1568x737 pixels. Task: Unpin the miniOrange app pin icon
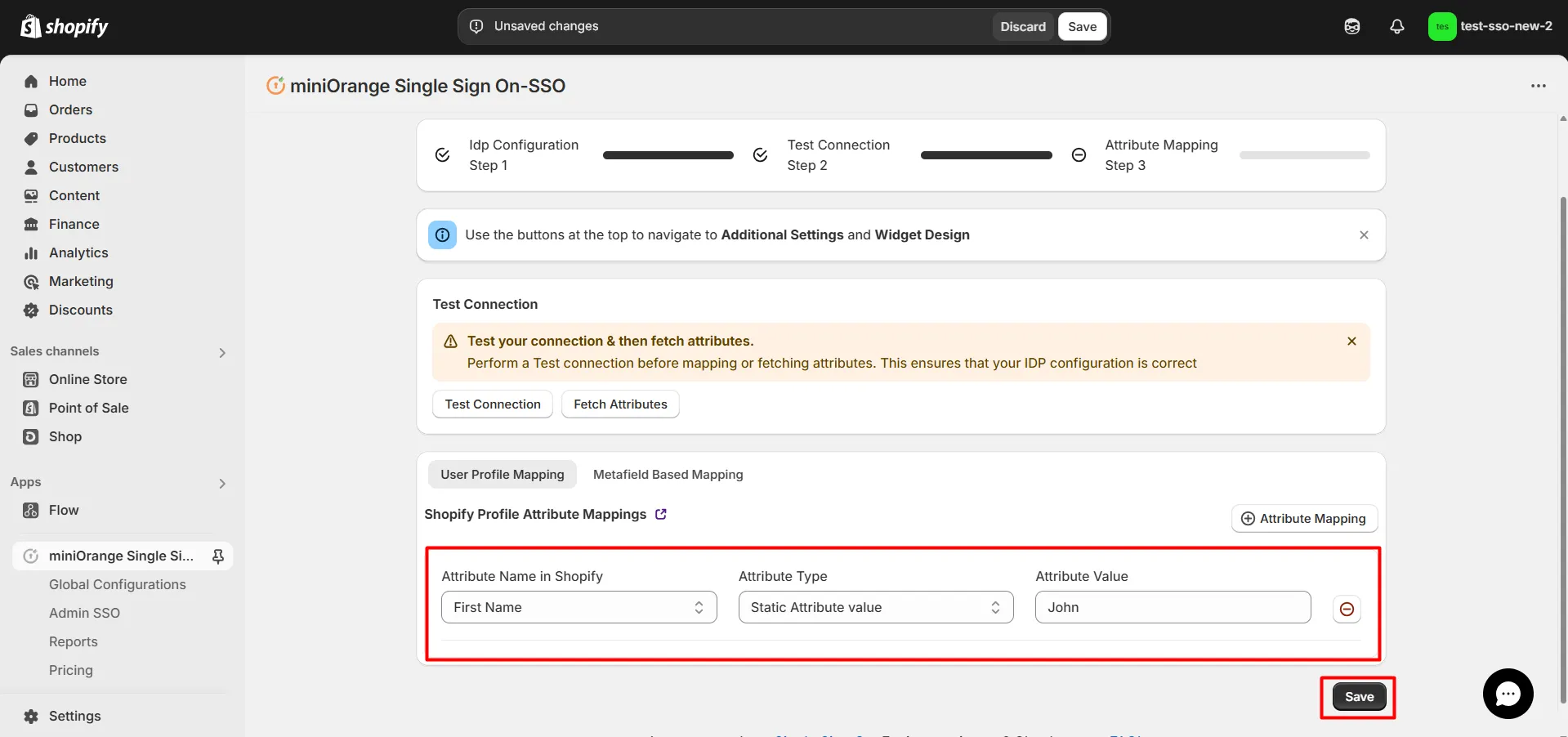pos(218,556)
